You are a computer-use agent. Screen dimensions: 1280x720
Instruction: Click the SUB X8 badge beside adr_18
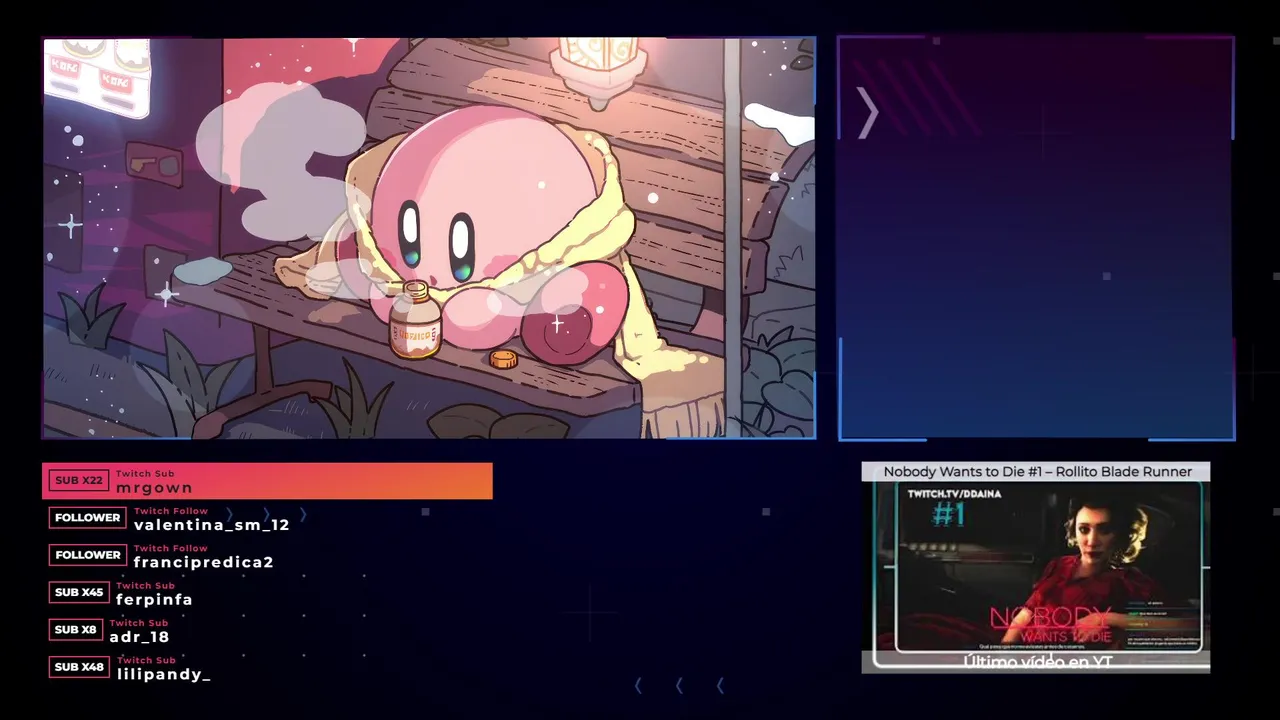point(76,630)
